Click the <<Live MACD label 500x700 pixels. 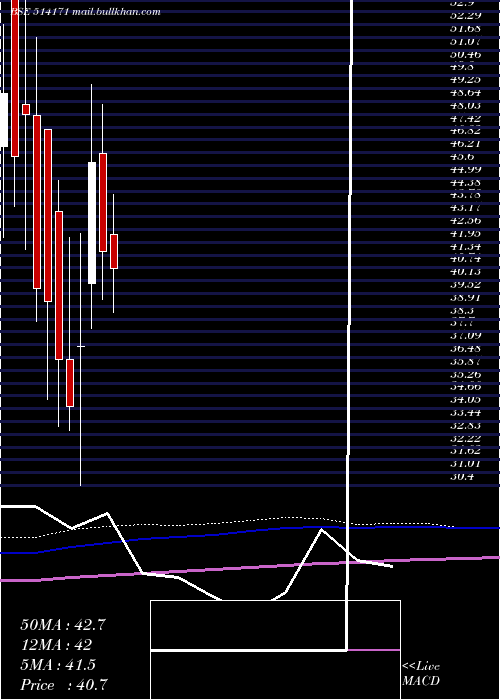[421, 673]
